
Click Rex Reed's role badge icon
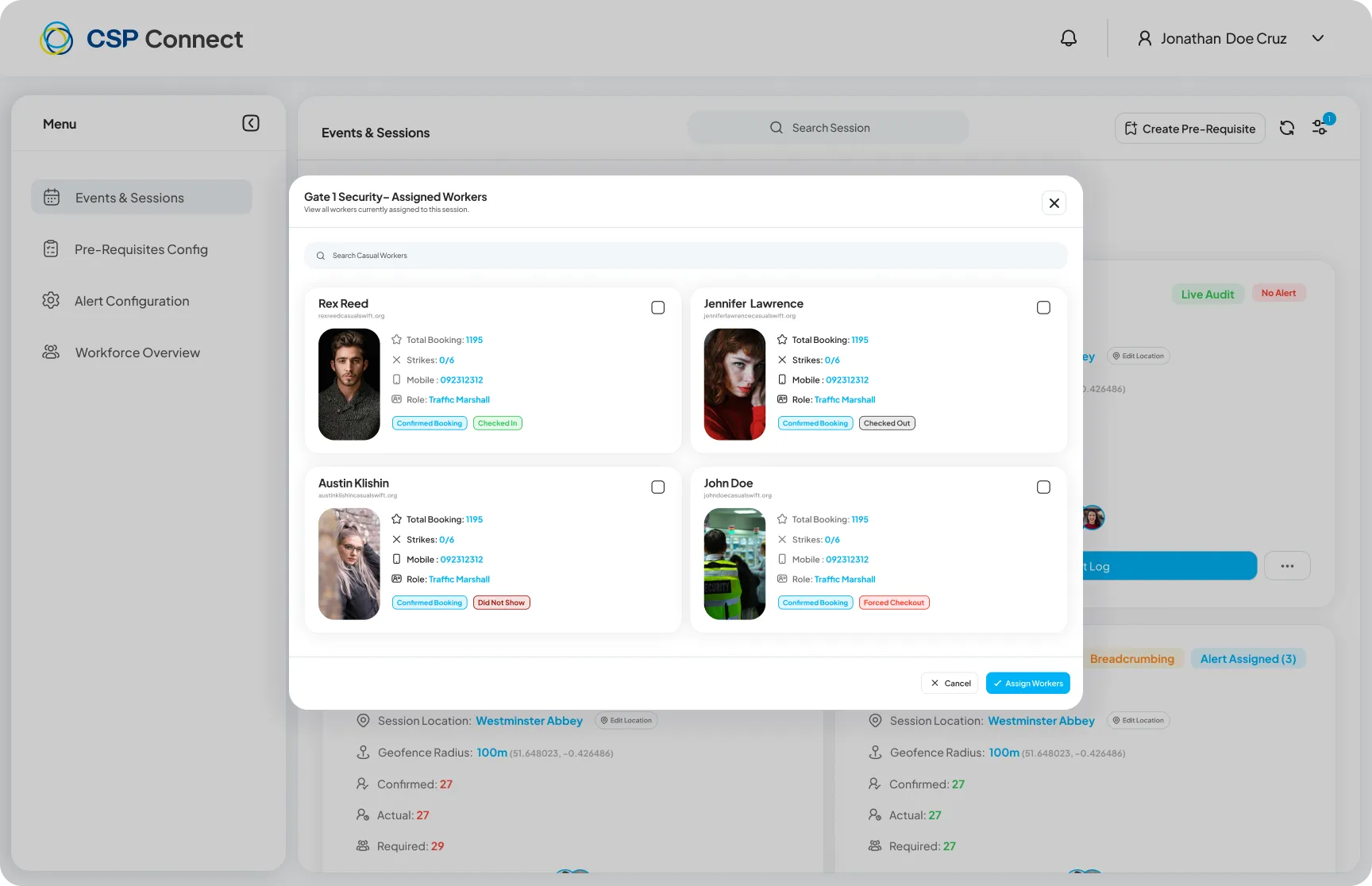tap(396, 399)
